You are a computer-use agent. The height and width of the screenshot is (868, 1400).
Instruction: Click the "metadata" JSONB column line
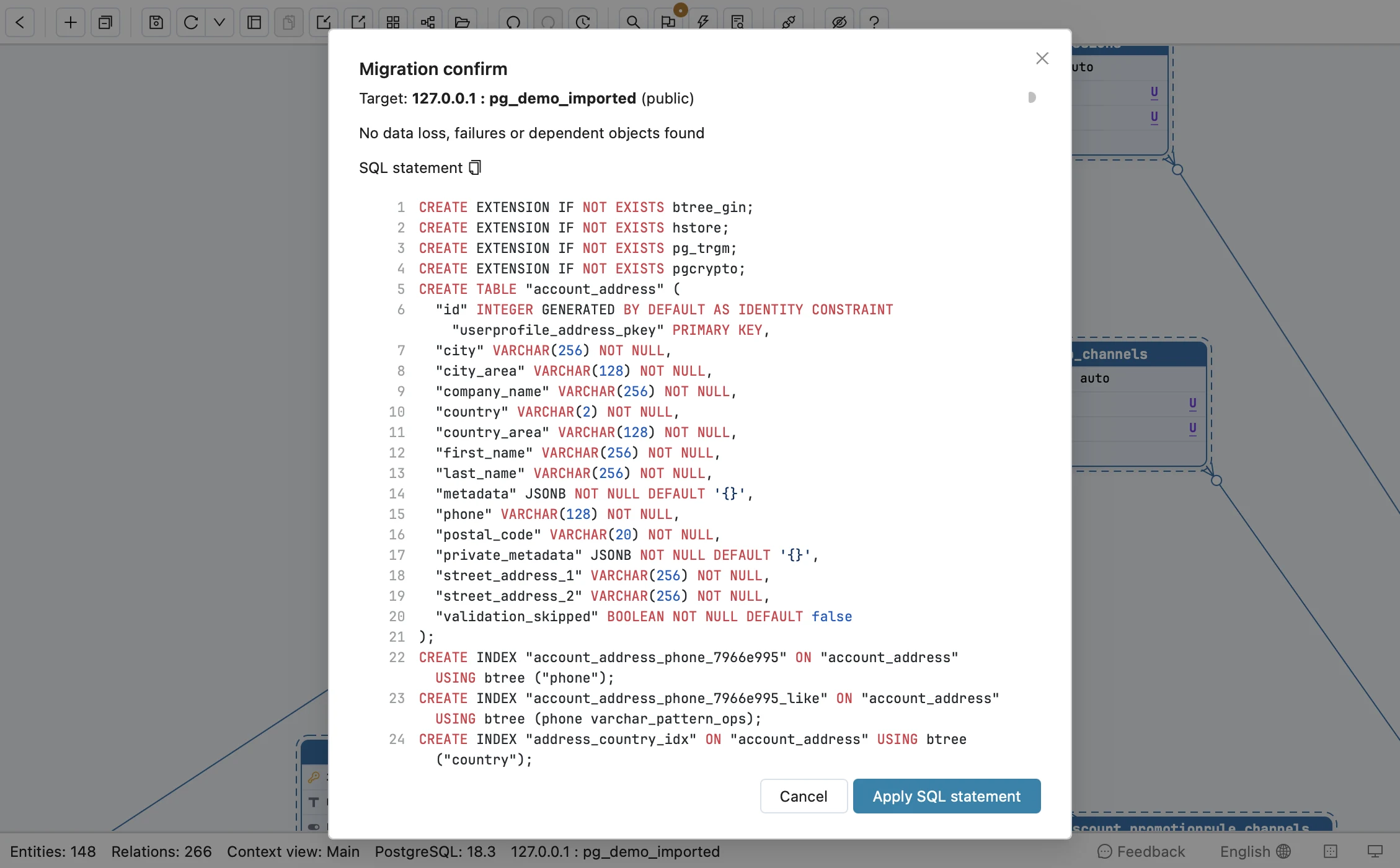point(594,494)
